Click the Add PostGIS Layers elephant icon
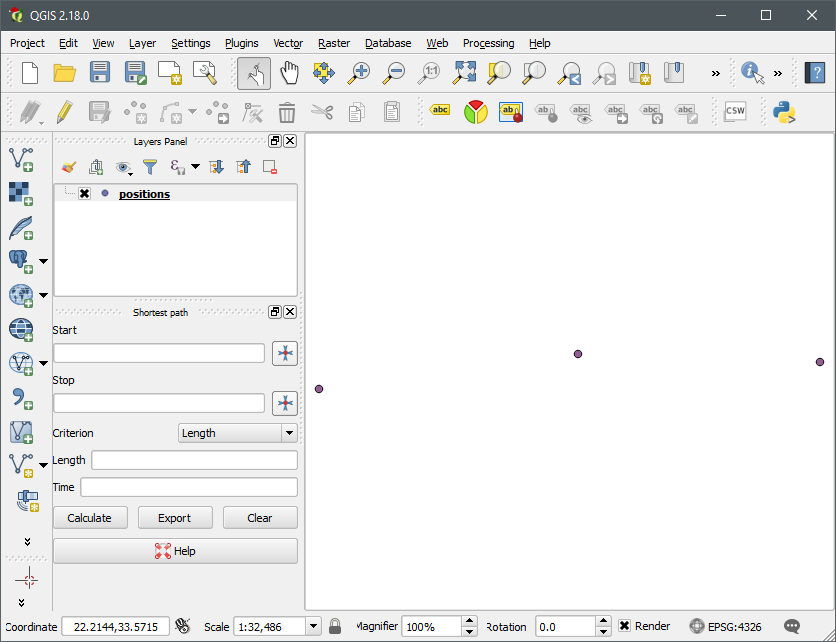This screenshot has height=642, width=836. click(x=21, y=261)
